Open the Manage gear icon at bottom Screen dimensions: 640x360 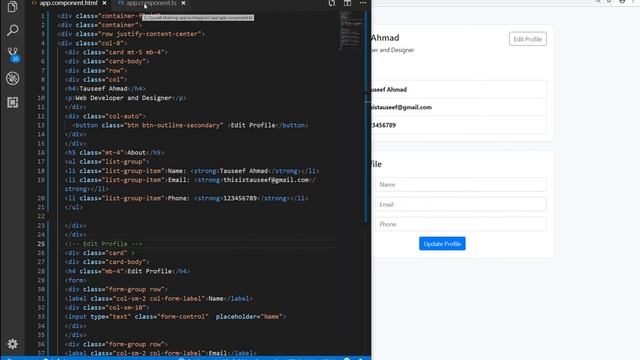click(12, 344)
